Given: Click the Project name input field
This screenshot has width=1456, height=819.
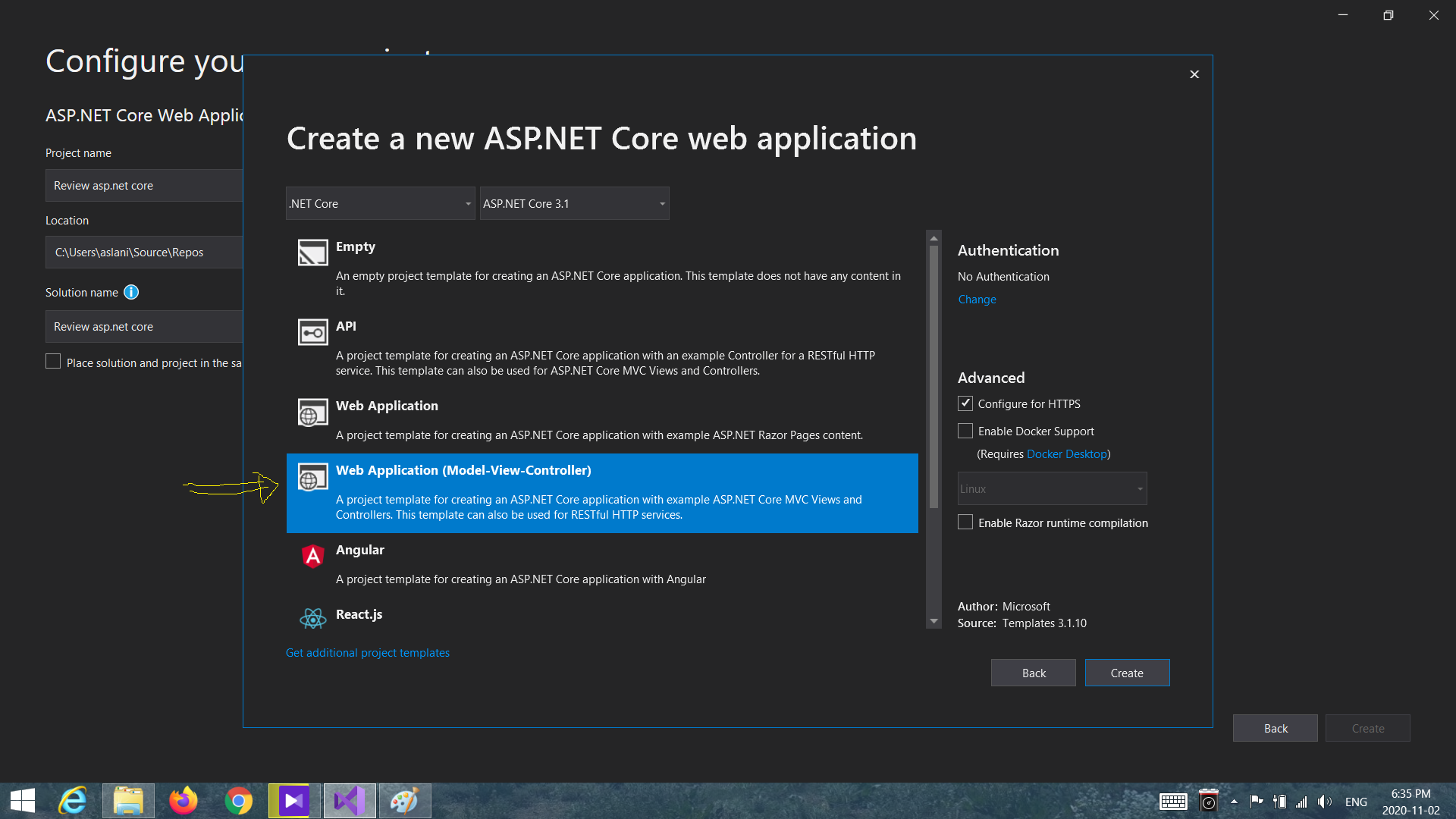Looking at the screenshot, I should pos(144,185).
